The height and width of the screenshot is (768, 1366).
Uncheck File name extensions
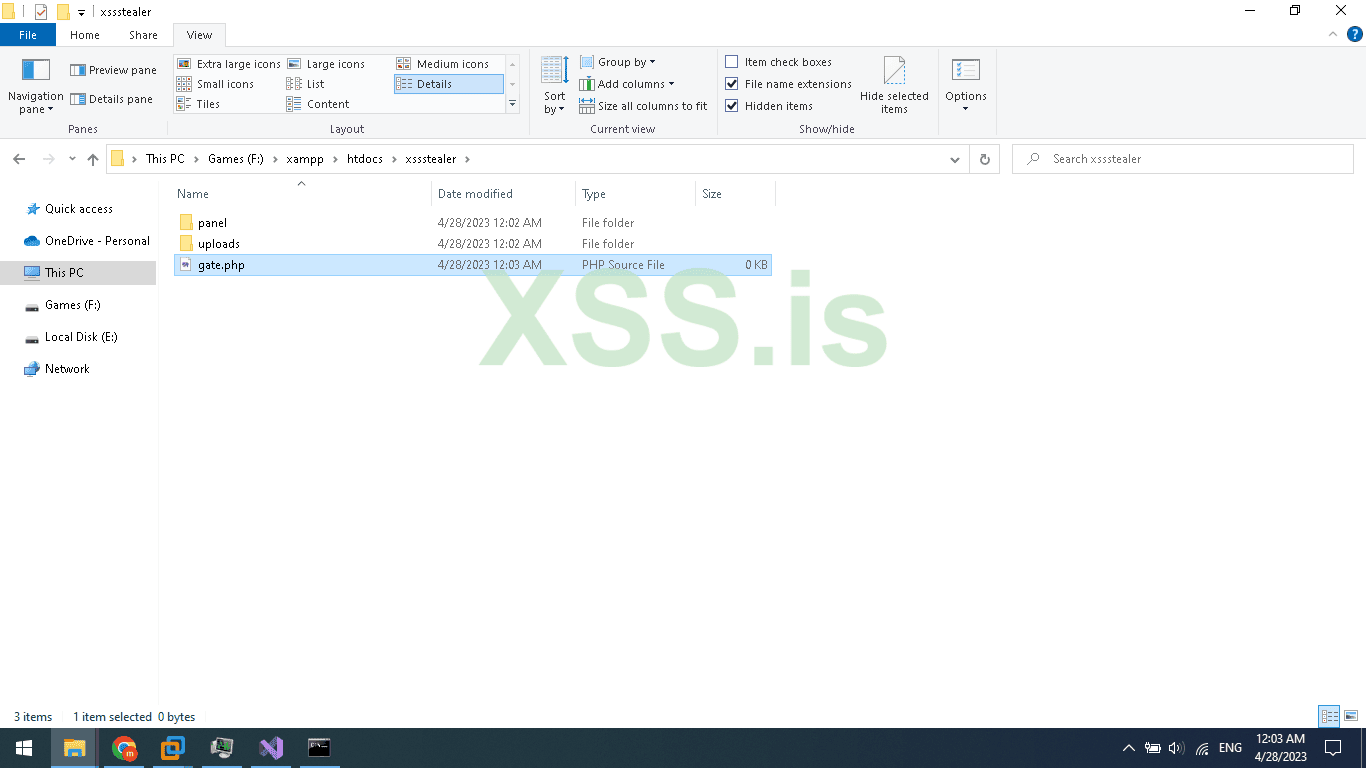732,84
